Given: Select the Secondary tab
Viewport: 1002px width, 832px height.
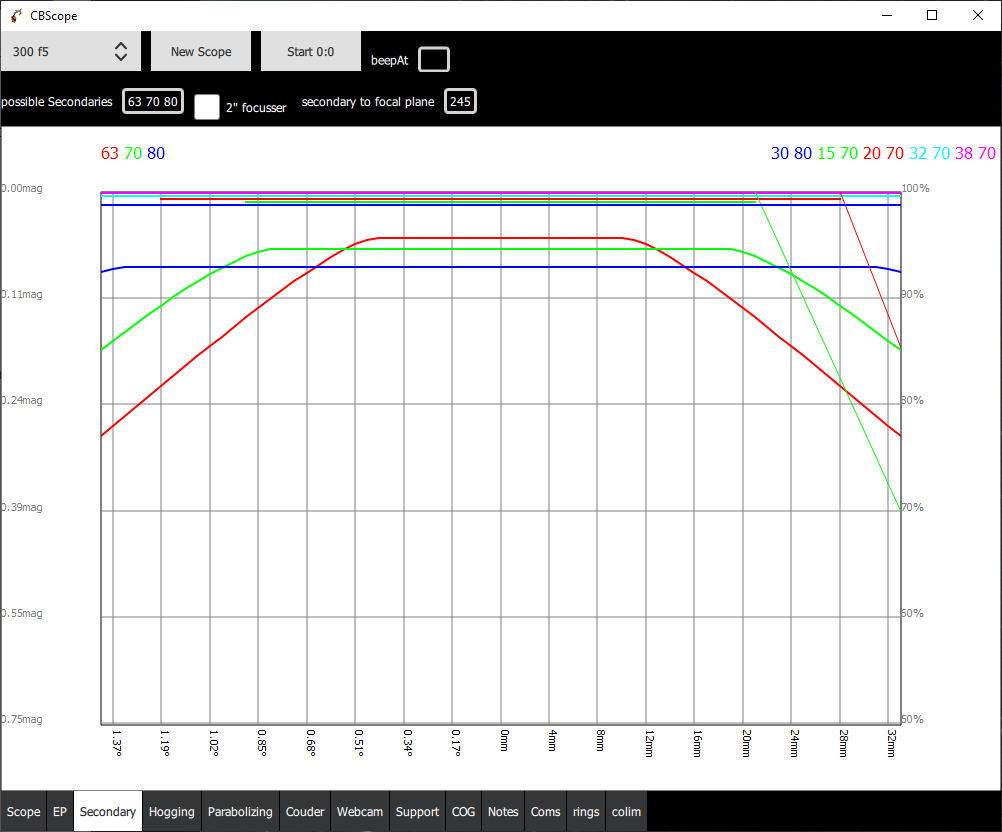Looking at the screenshot, I should coord(108,812).
